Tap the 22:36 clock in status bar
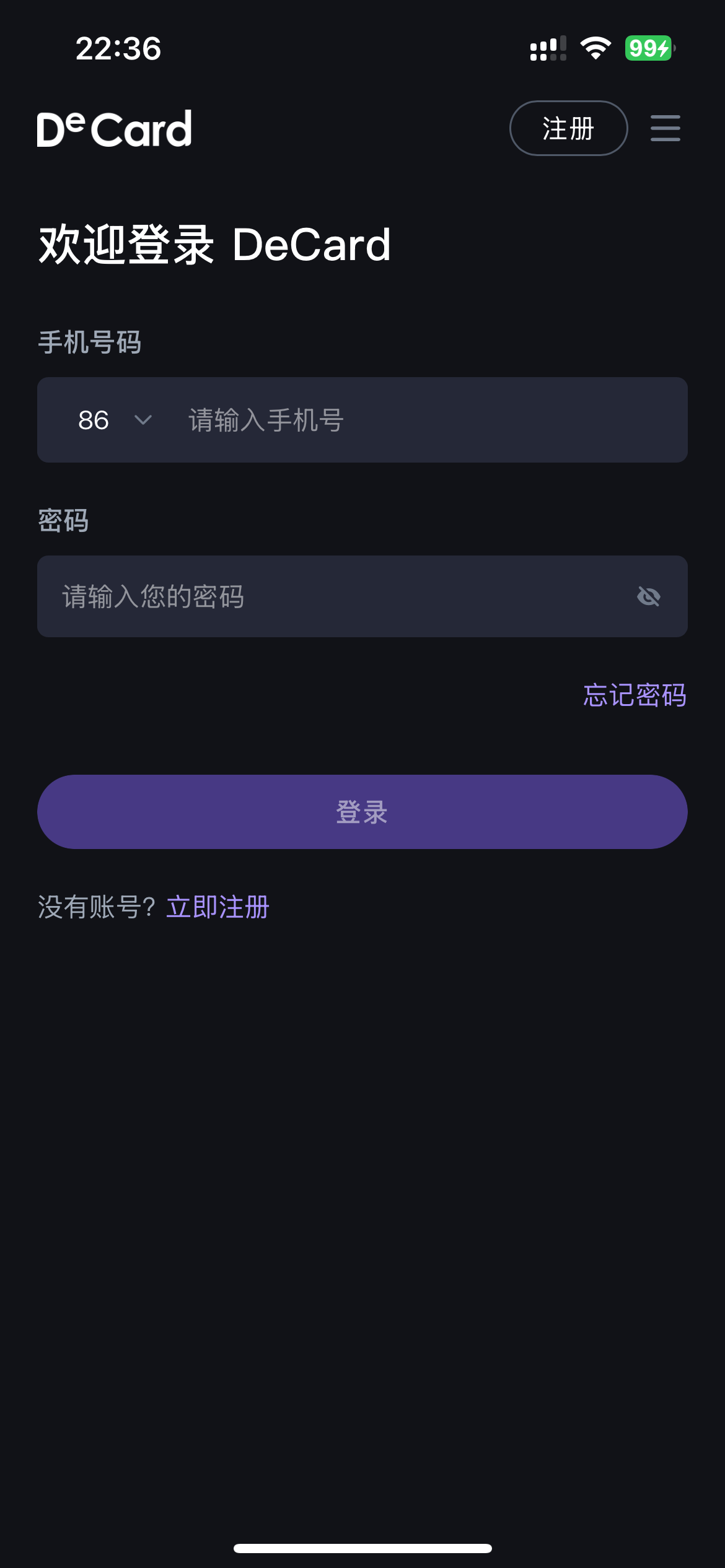The image size is (725, 1568). pos(118,48)
